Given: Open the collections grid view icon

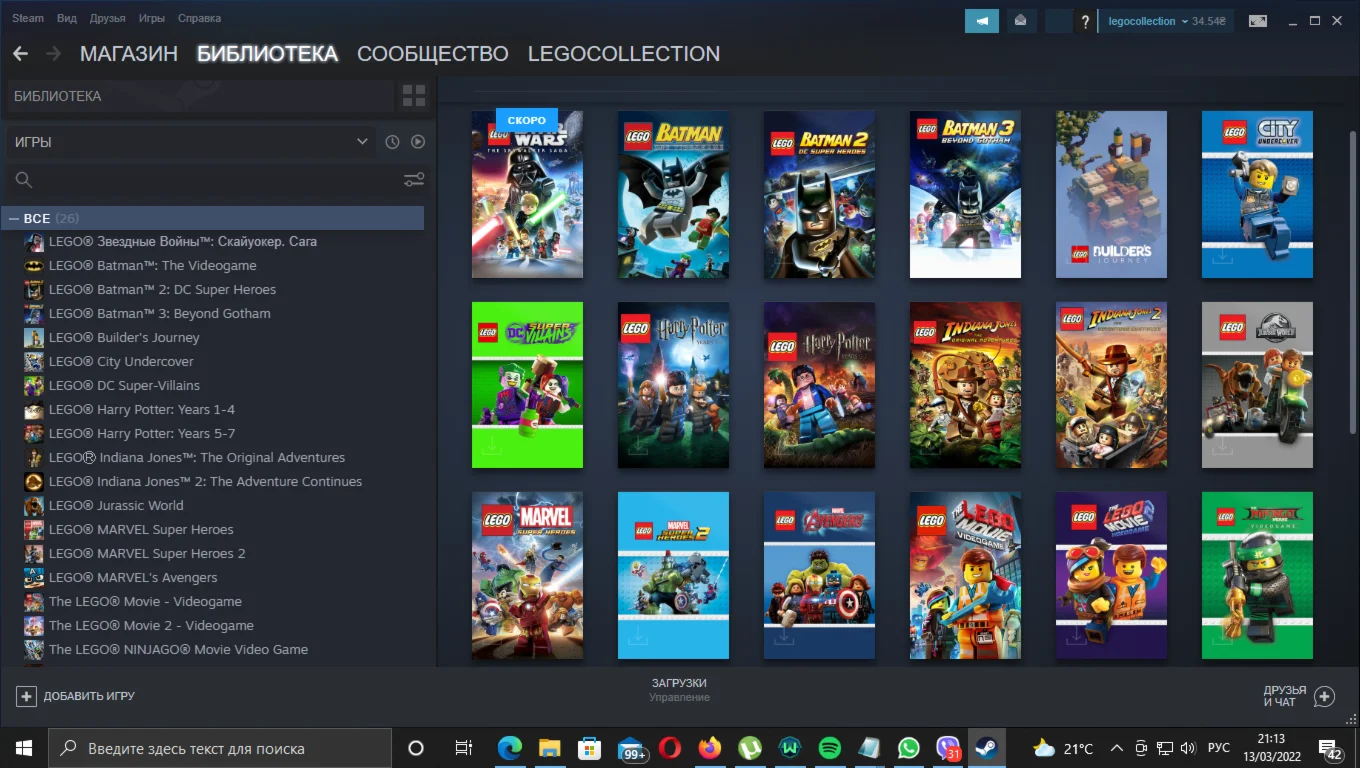Looking at the screenshot, I should 413,96.
